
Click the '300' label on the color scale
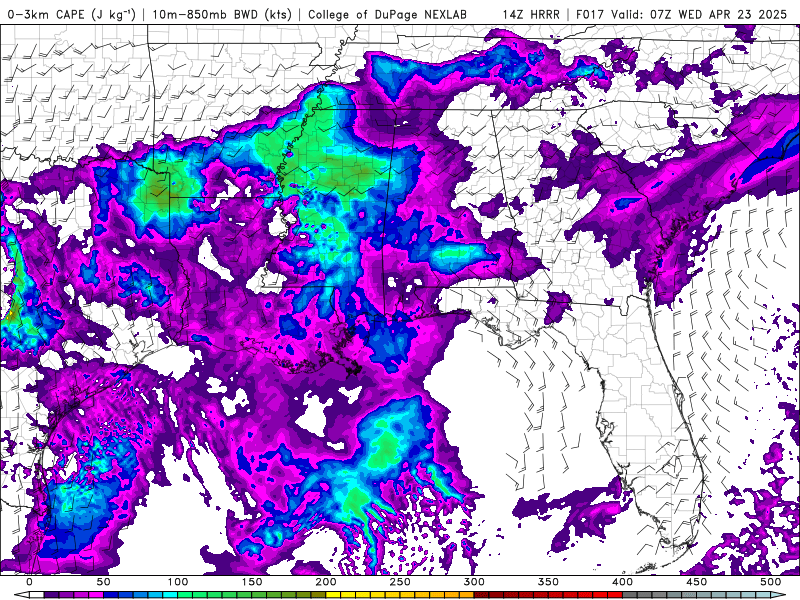point(474,582)
